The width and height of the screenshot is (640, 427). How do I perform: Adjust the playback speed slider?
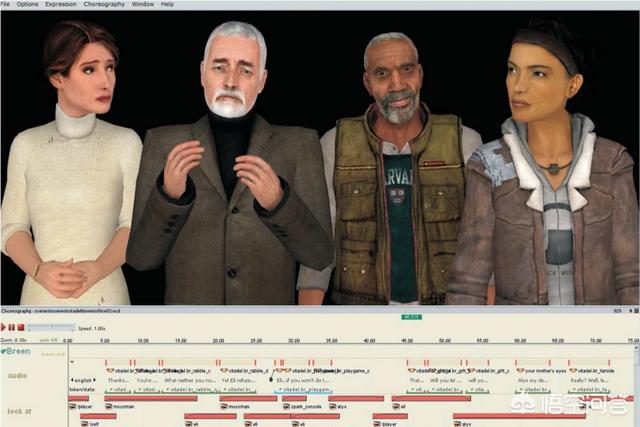point(51,327)
